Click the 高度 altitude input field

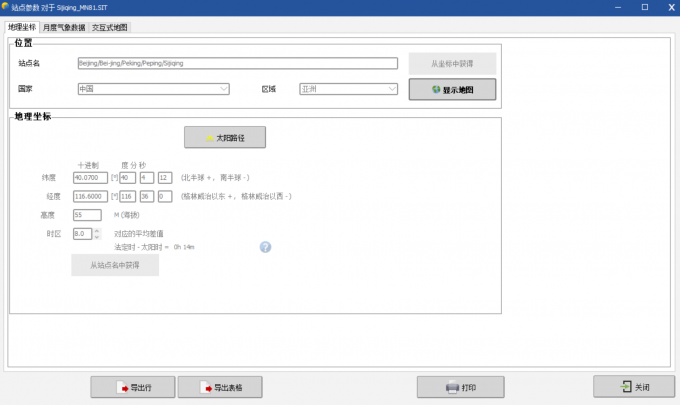pos(87,215)
